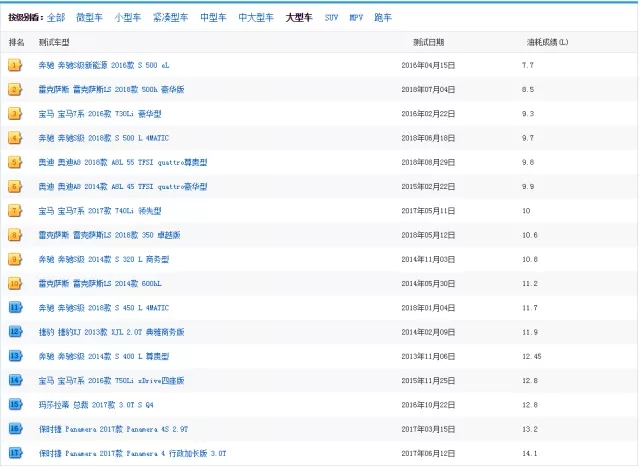Open 奔驰S级新能源 2016款 S 500 eL link
The width and height of the screenshot is (640, 468).
tap(104, 65)
